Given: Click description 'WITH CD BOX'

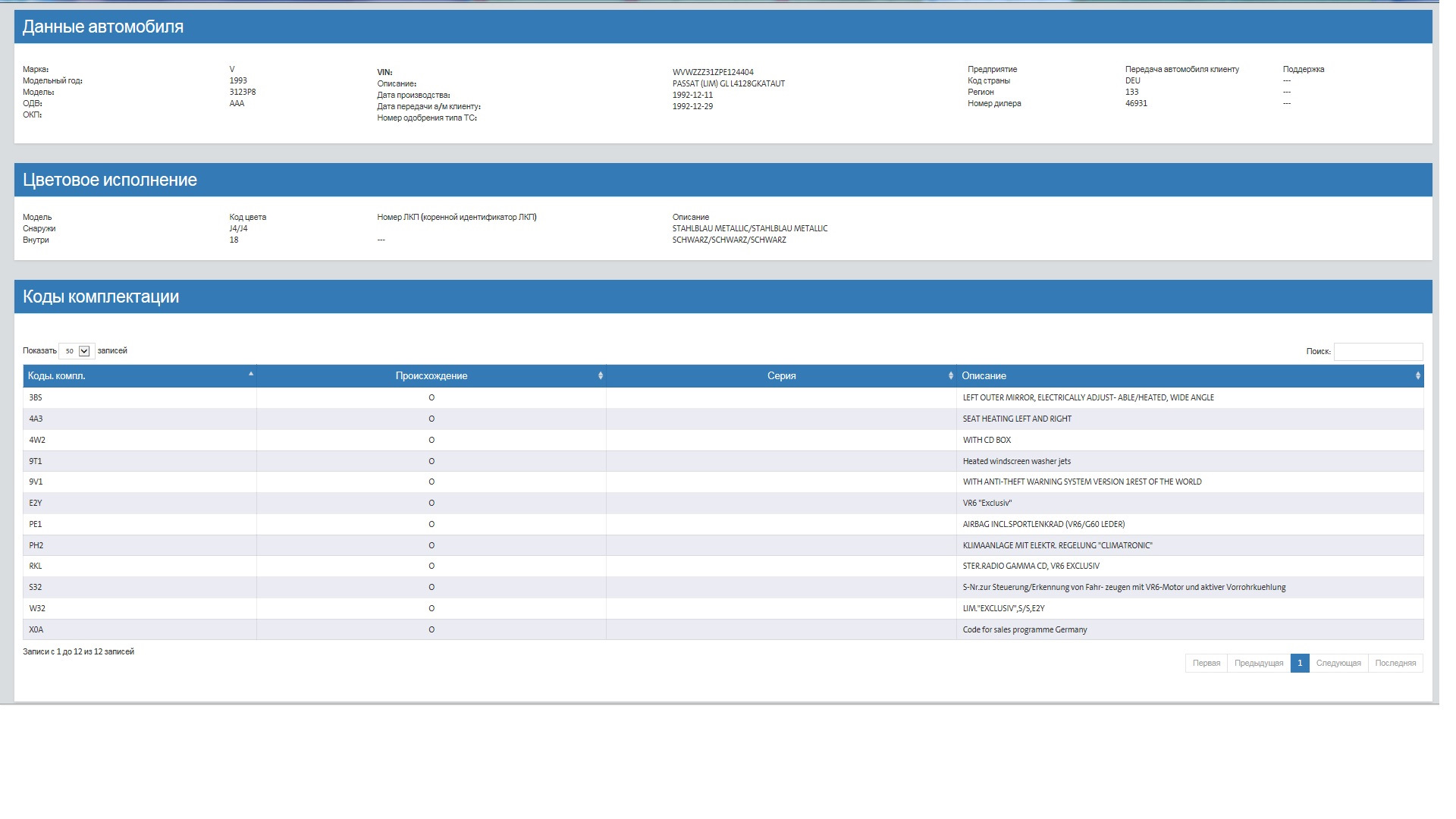Looking at the screenshot, I should (987, 440).
